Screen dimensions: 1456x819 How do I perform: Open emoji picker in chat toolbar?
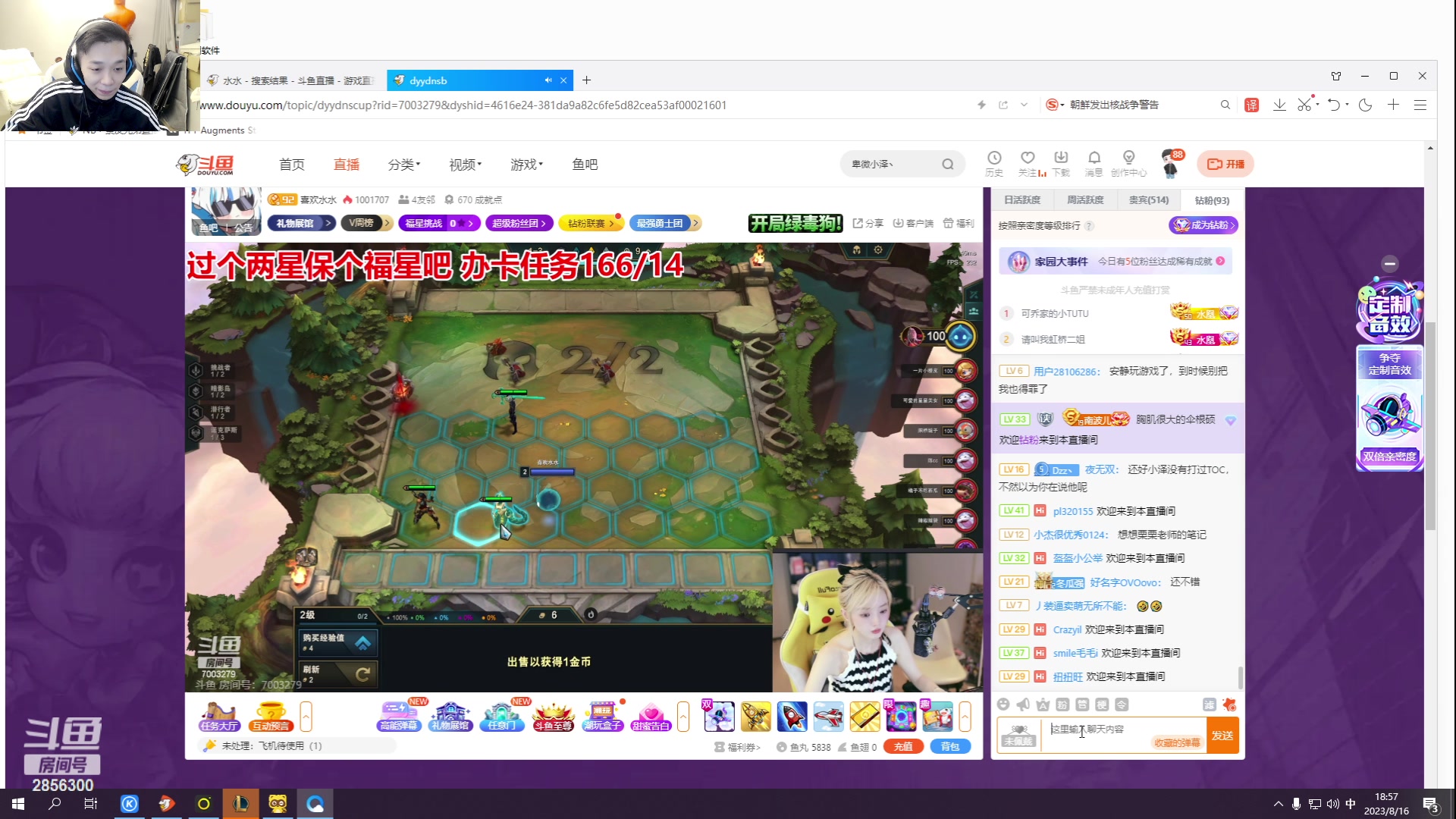pos(1003,704)
